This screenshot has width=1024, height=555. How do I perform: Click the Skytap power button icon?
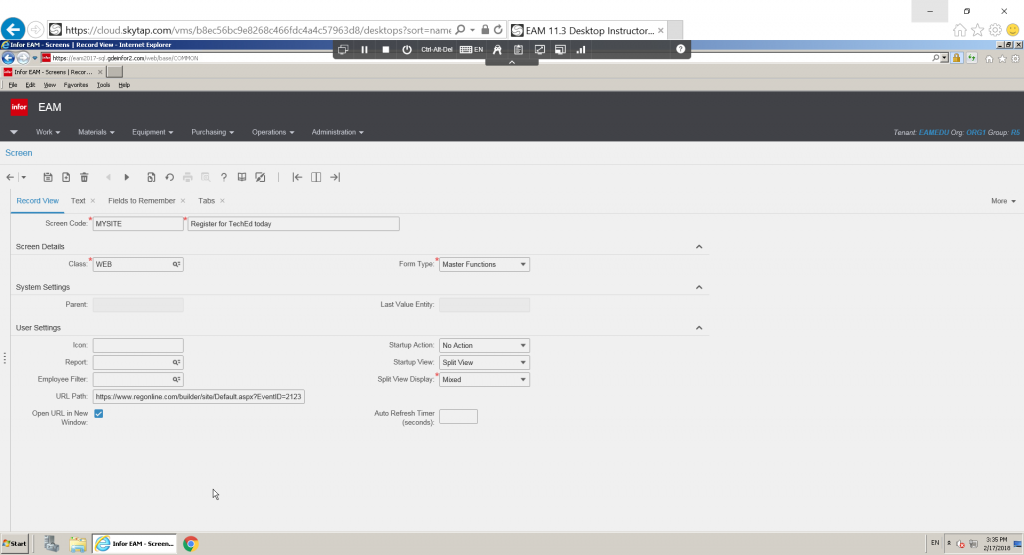pos(407,50)
